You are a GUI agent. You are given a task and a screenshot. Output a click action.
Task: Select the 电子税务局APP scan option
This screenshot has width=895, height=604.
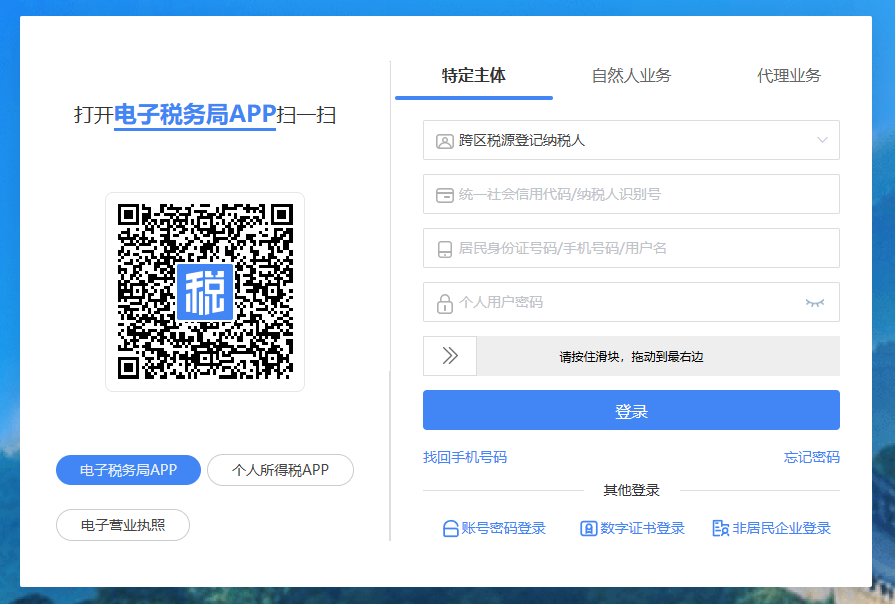tap(128, 470)
